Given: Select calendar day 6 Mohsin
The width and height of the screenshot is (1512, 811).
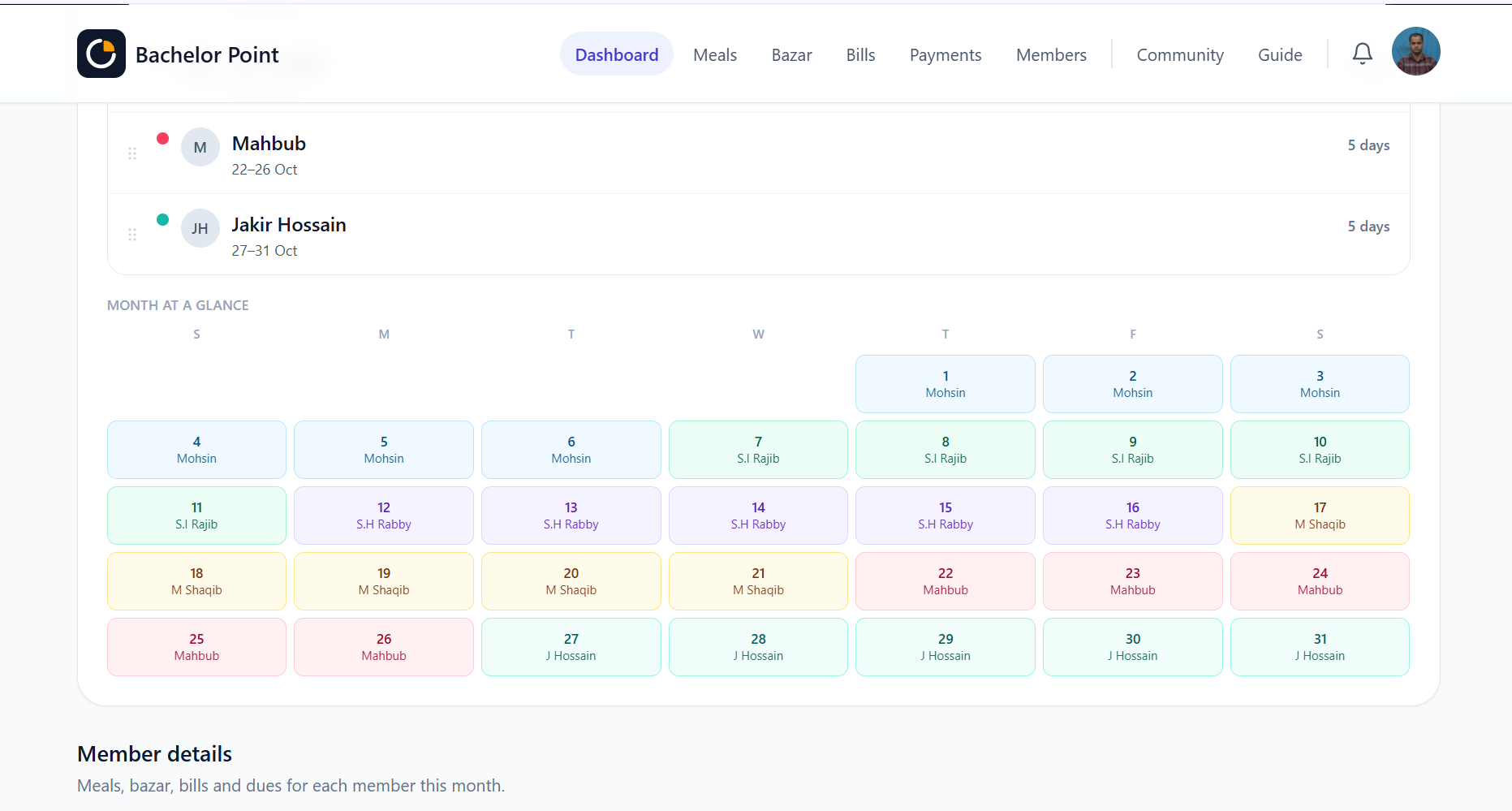Looking at the screenshot, I should (x=571, y=450).
